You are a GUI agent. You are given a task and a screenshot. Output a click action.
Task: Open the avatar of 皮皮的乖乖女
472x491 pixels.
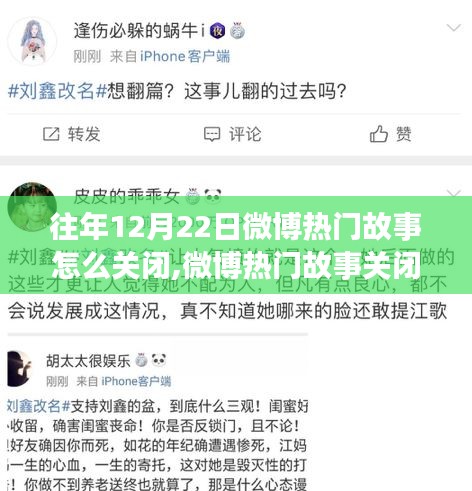coord(32,207)
